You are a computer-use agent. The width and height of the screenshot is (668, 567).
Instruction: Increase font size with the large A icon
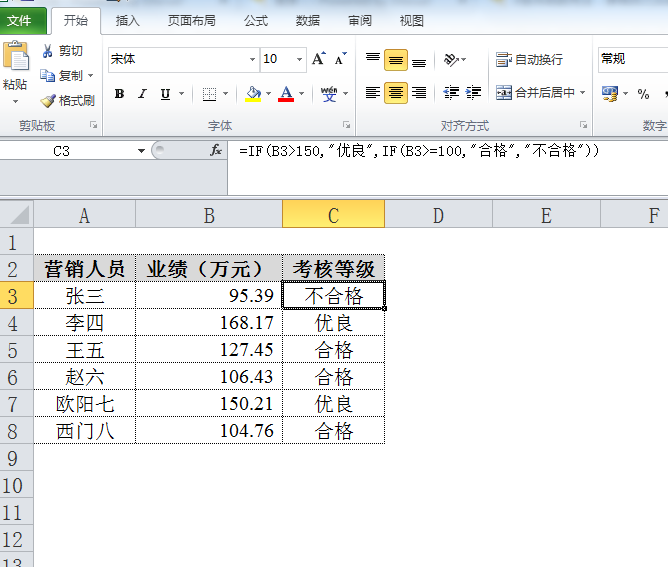point(319,59)
